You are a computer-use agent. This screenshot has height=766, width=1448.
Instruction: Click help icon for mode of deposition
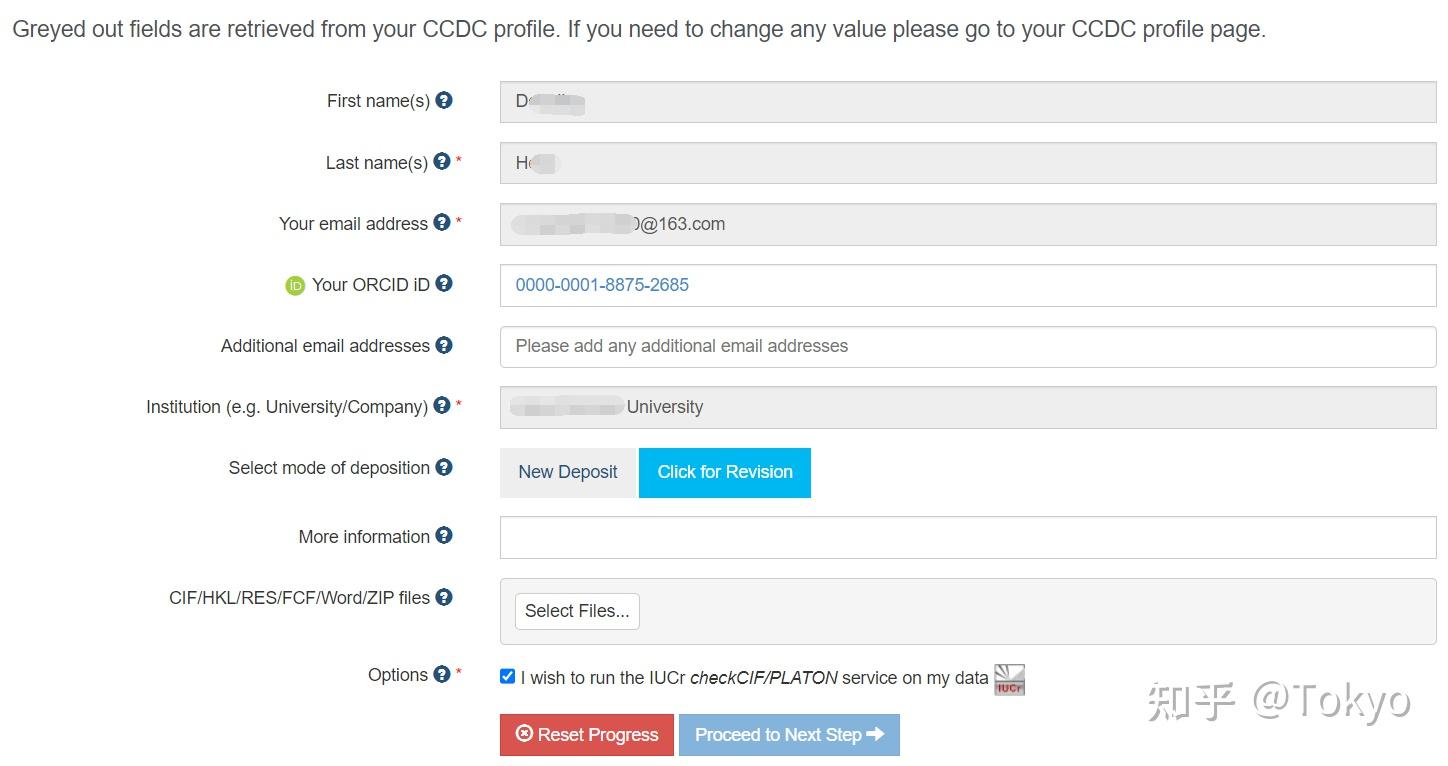[x=444, y=467]
